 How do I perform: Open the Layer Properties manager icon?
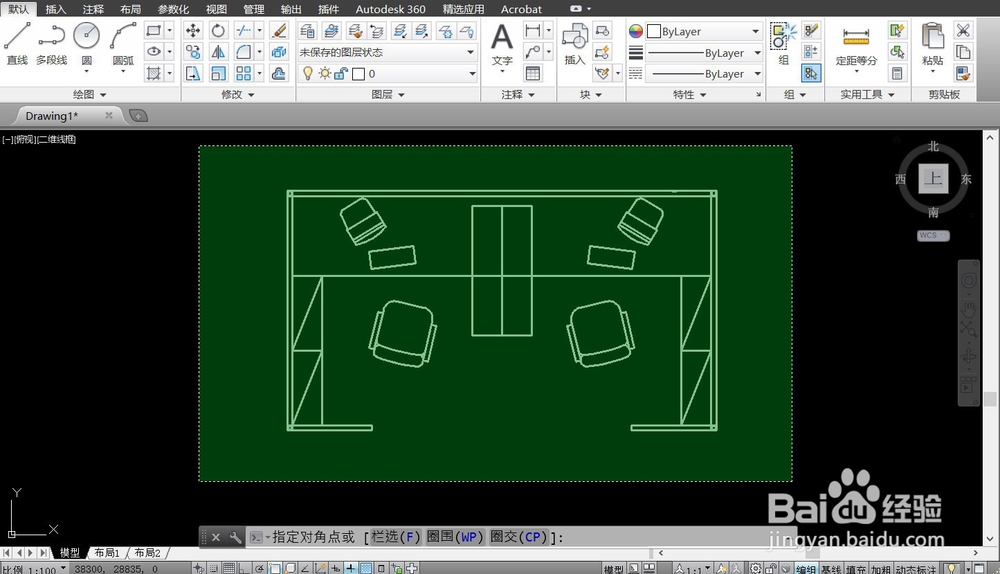[307, 30]
